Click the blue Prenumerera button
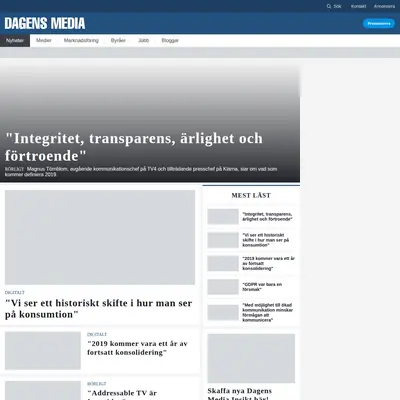 pos(379,24)
